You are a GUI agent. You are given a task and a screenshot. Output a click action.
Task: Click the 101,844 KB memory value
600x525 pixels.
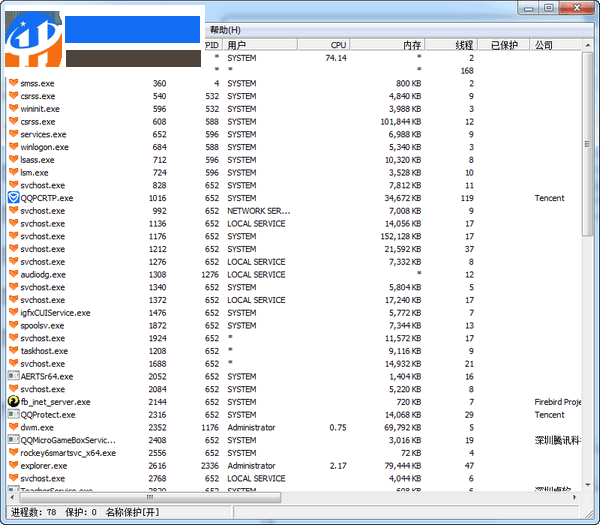pos(400,121)
